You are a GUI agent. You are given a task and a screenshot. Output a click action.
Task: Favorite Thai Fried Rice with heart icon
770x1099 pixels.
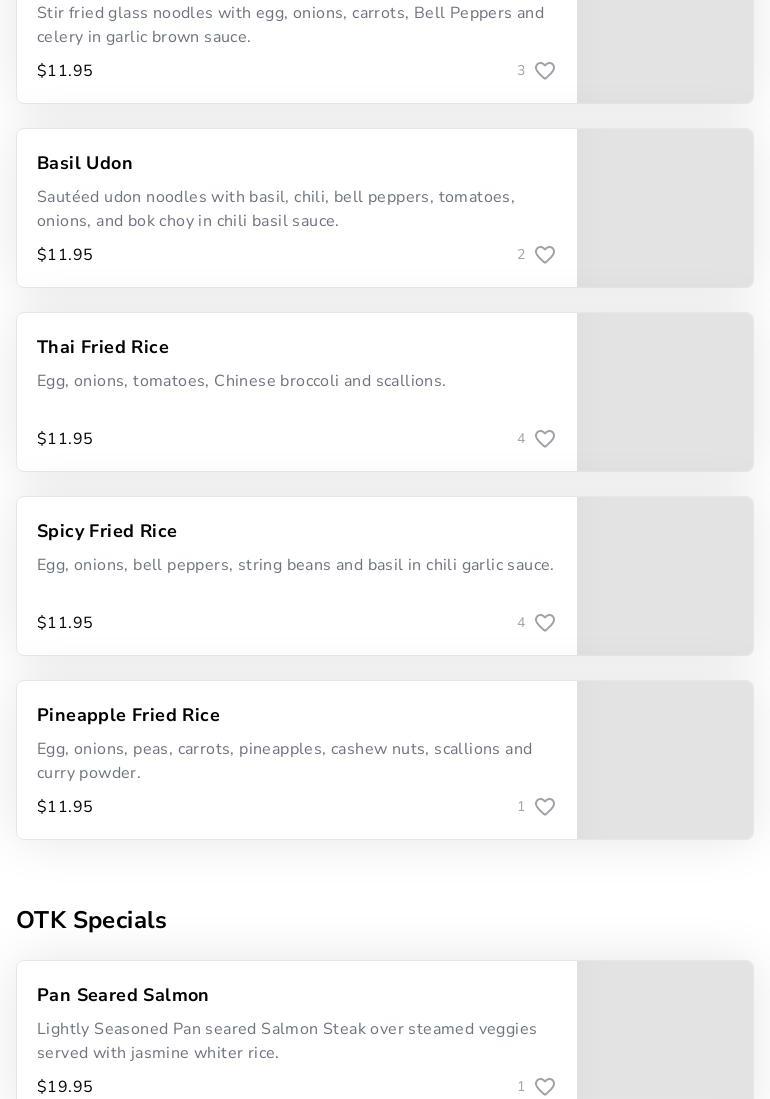point(545,439)
